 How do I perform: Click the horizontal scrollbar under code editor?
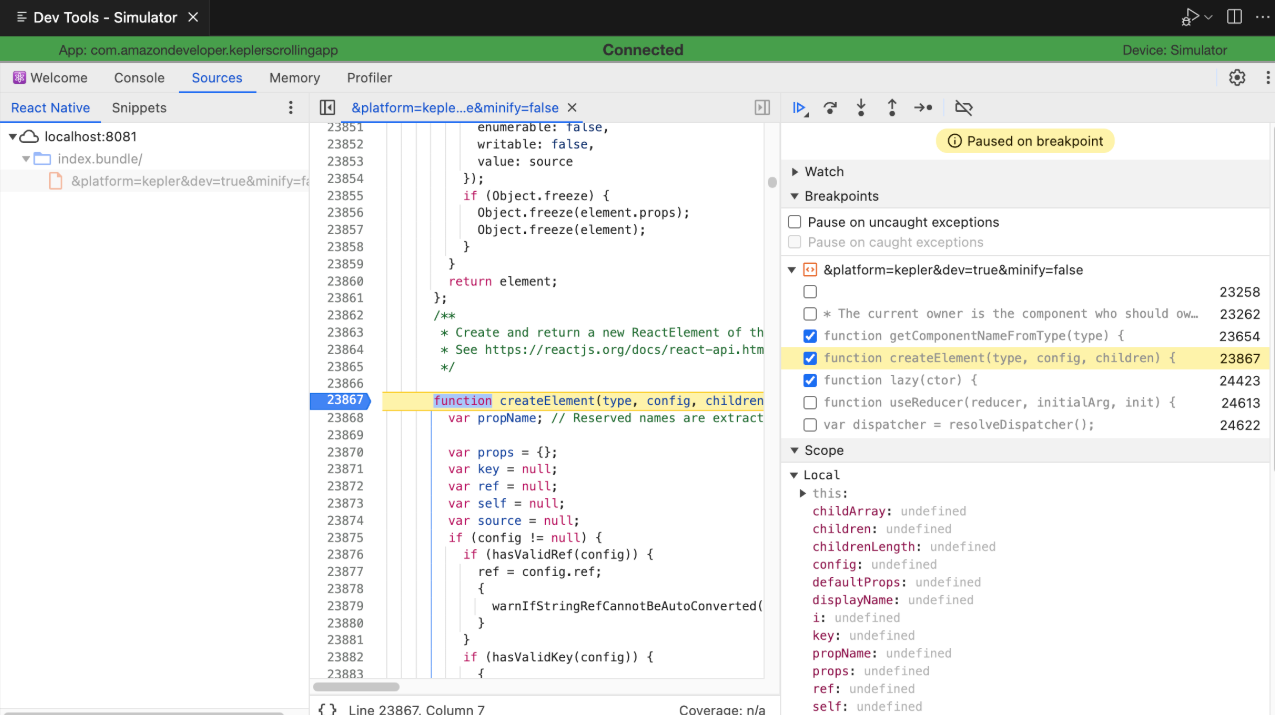pos(356,687)
